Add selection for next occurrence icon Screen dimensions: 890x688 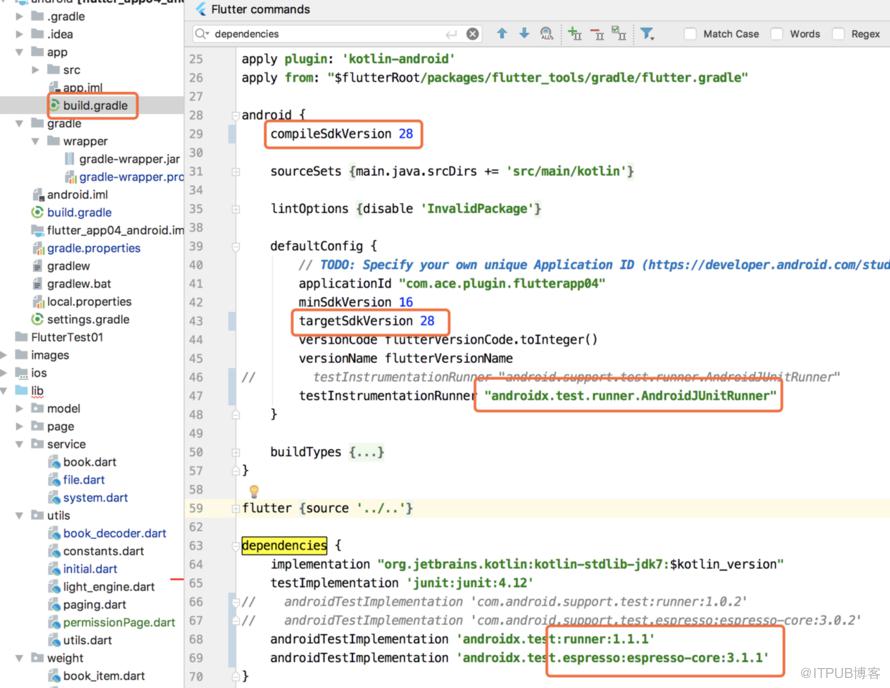(575, 33)
